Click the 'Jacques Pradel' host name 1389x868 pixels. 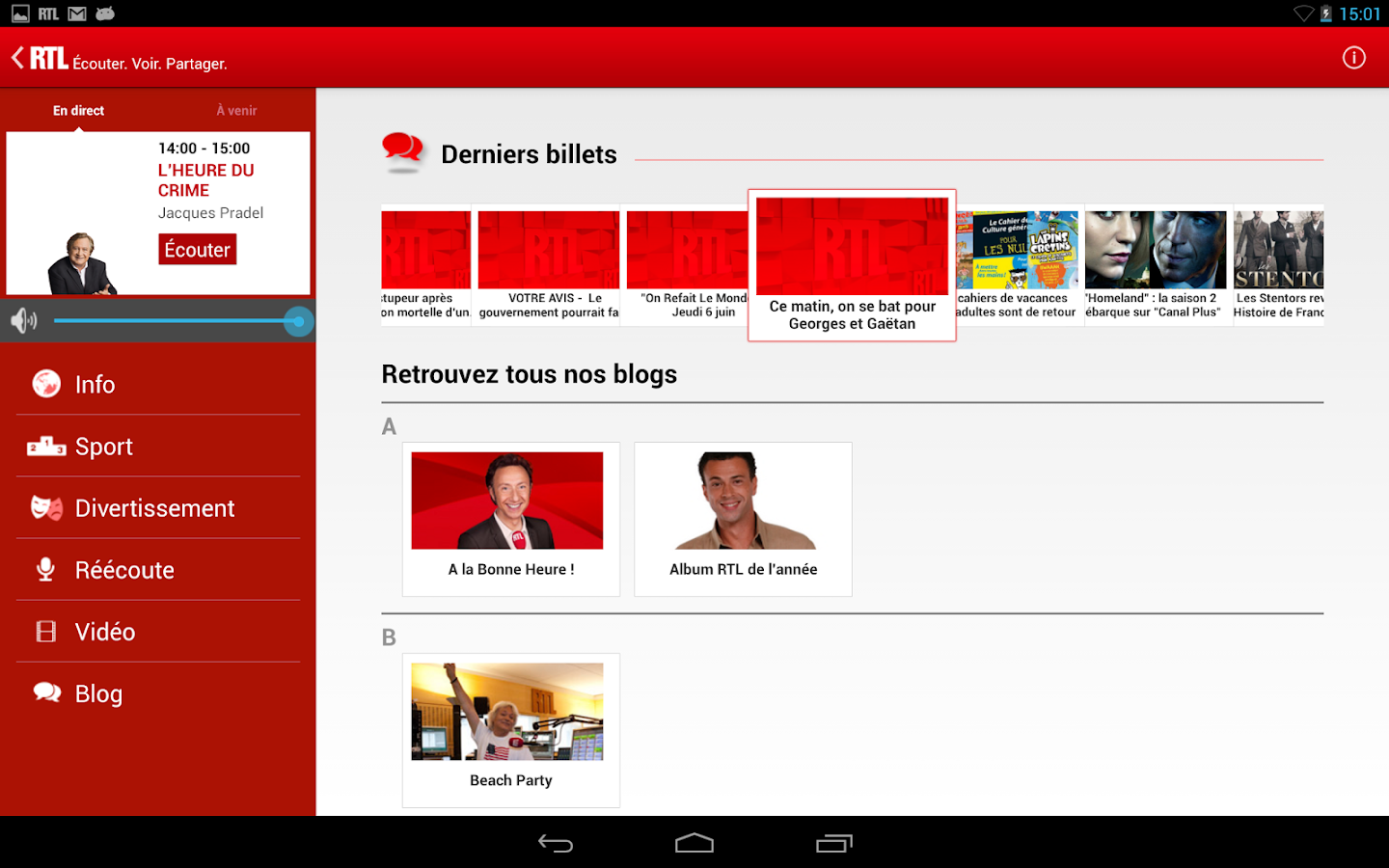tap(210, 213)
